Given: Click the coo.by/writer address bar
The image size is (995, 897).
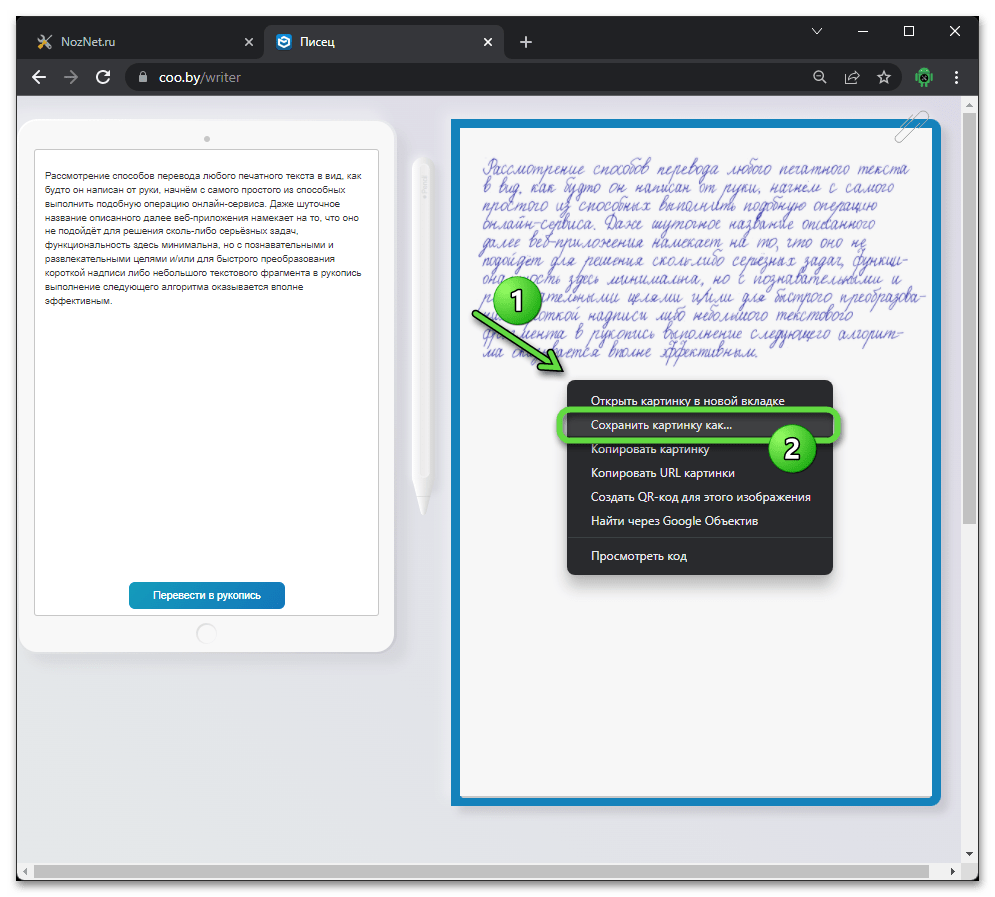Looking at the screenshot, I should [x=450, y=77].
